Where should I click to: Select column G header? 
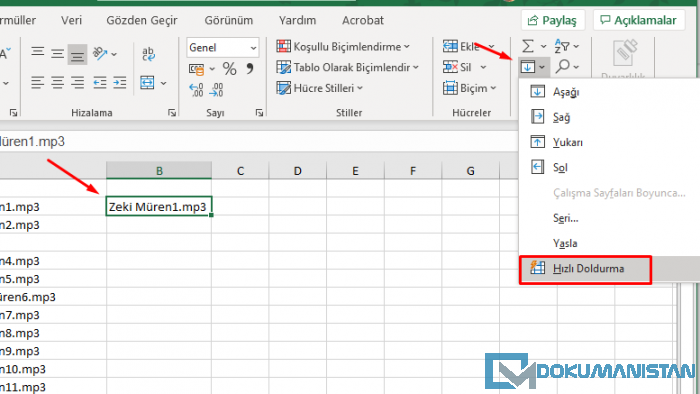(471, 170)
